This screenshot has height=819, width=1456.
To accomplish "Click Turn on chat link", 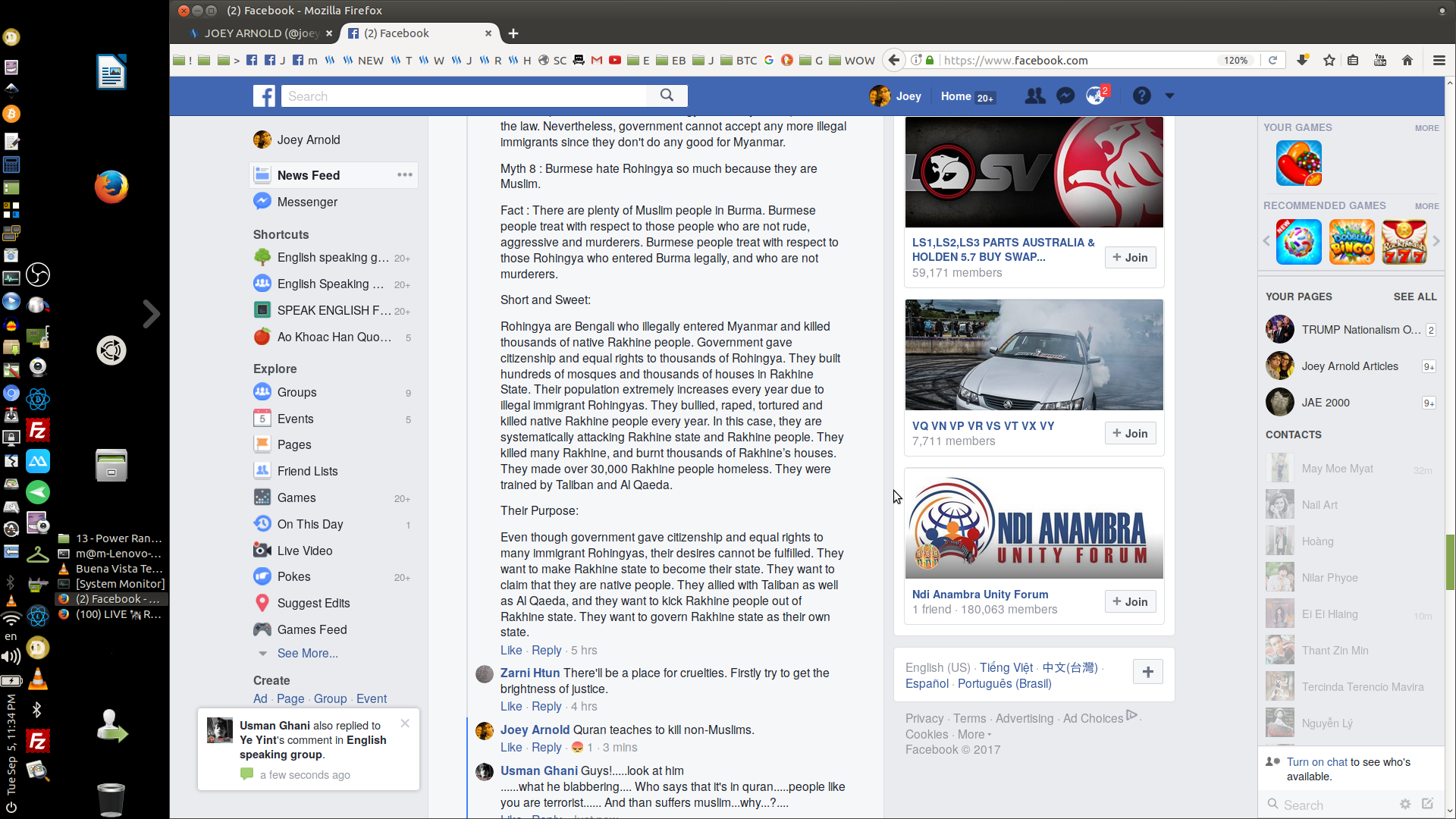I will click(x=1317, y=762).
